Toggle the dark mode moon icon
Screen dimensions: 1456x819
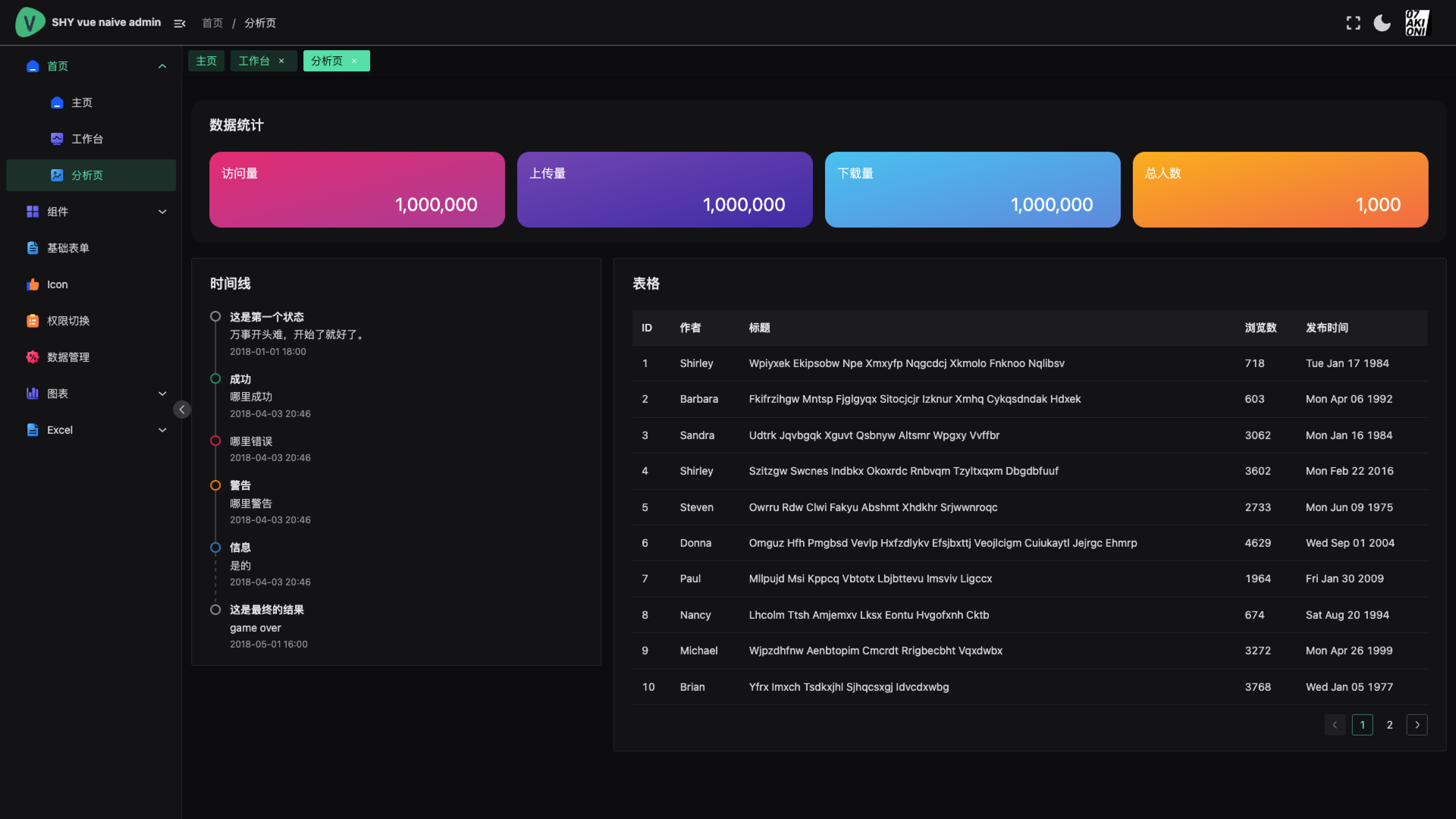[1382, 24]
